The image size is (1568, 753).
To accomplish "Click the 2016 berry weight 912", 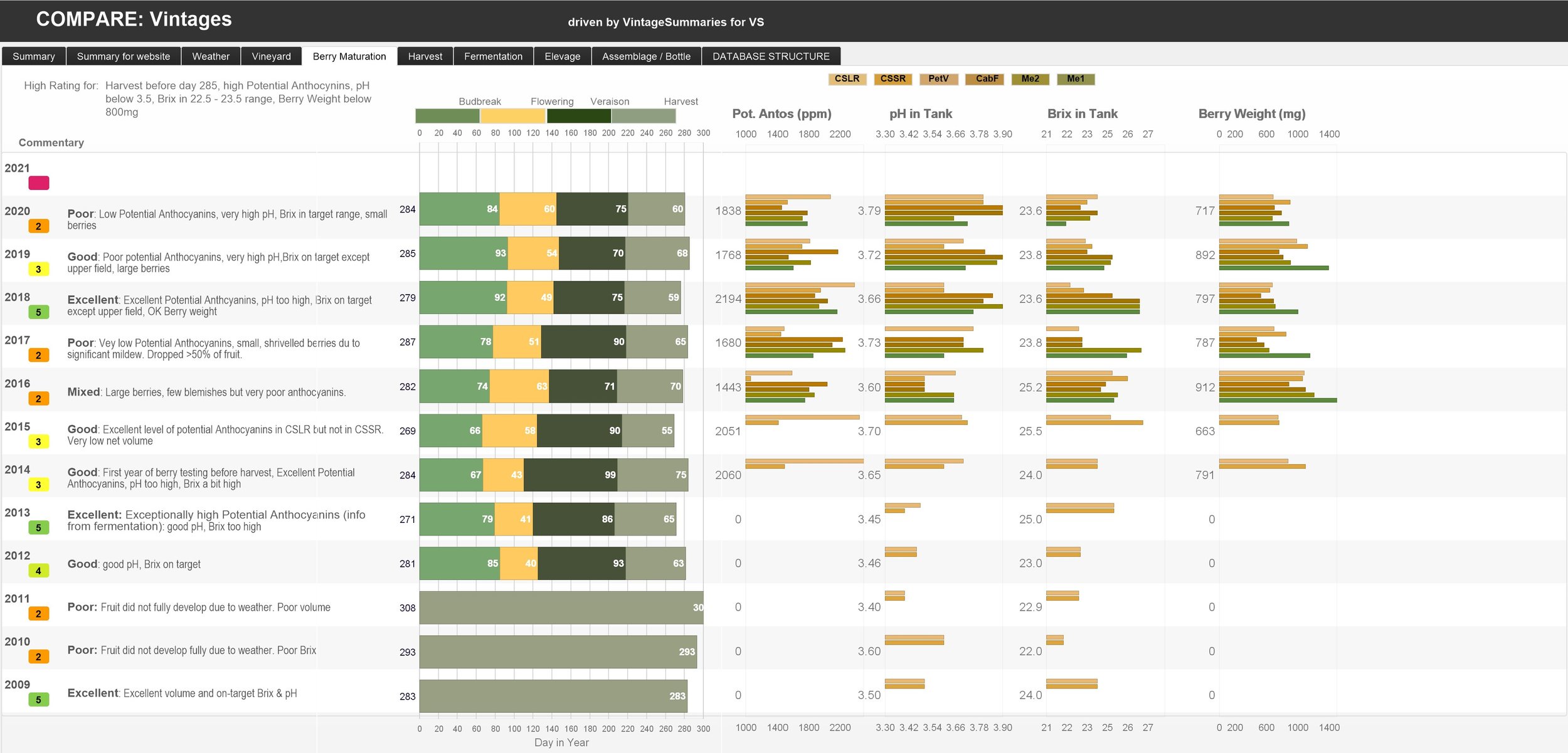I will 1205,387.
